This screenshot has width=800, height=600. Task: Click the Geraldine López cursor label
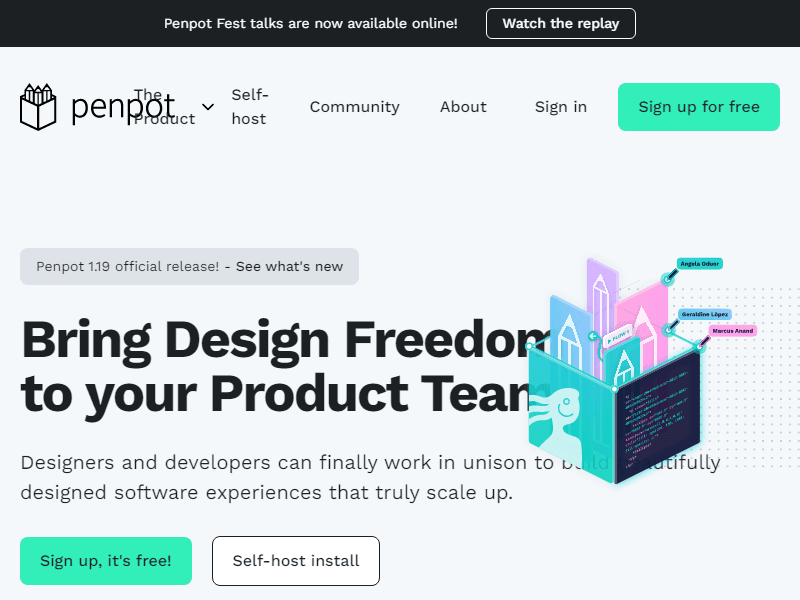705,314
